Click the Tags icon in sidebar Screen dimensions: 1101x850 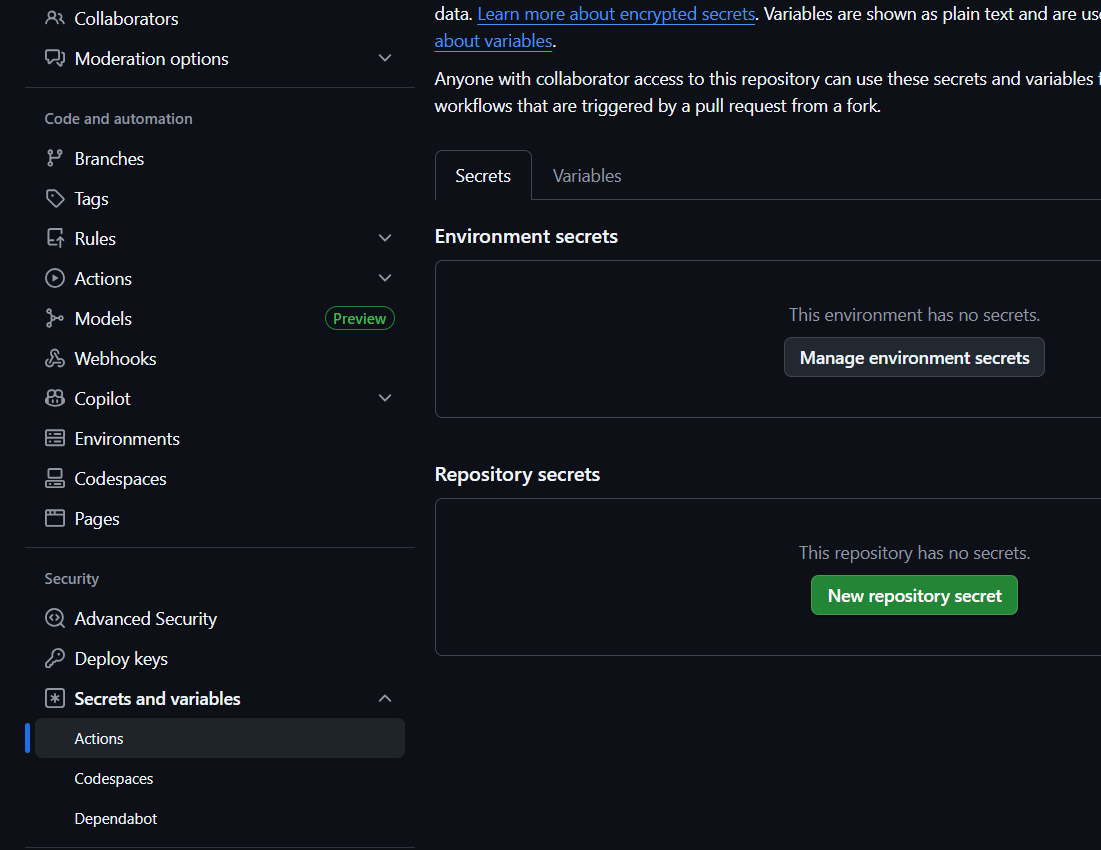pos(55,198)
